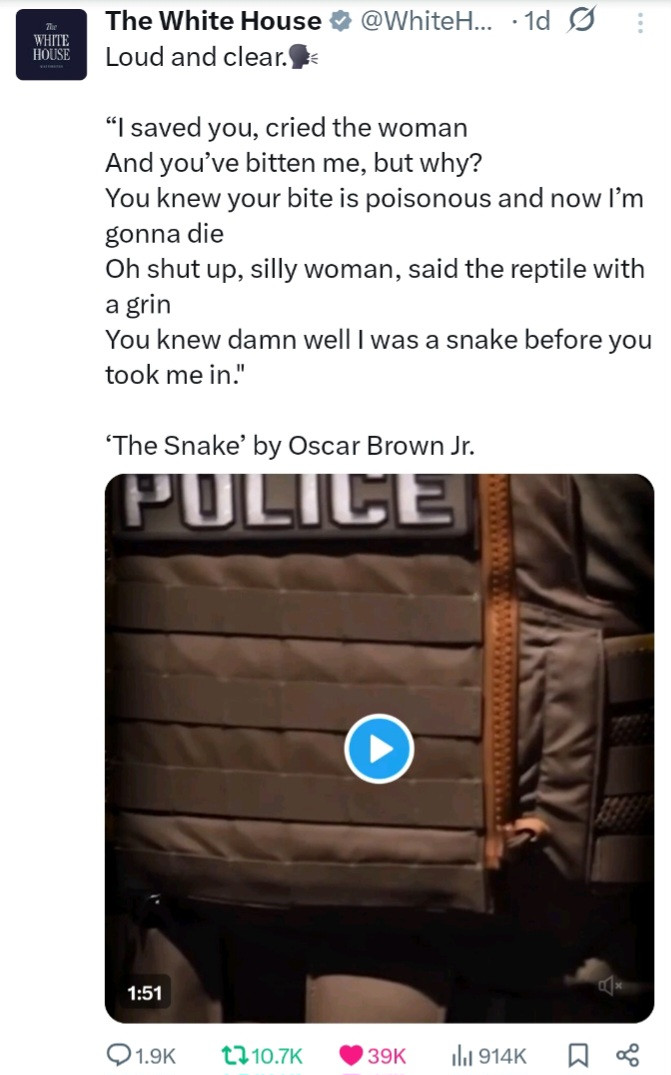Open the White House profile avatar

tap(51, 45)
